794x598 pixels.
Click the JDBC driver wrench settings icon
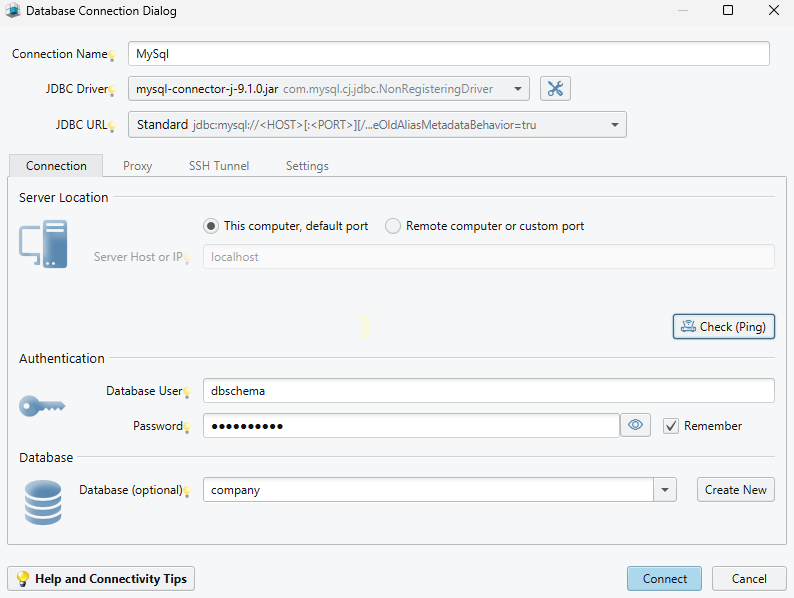[555, 89]
